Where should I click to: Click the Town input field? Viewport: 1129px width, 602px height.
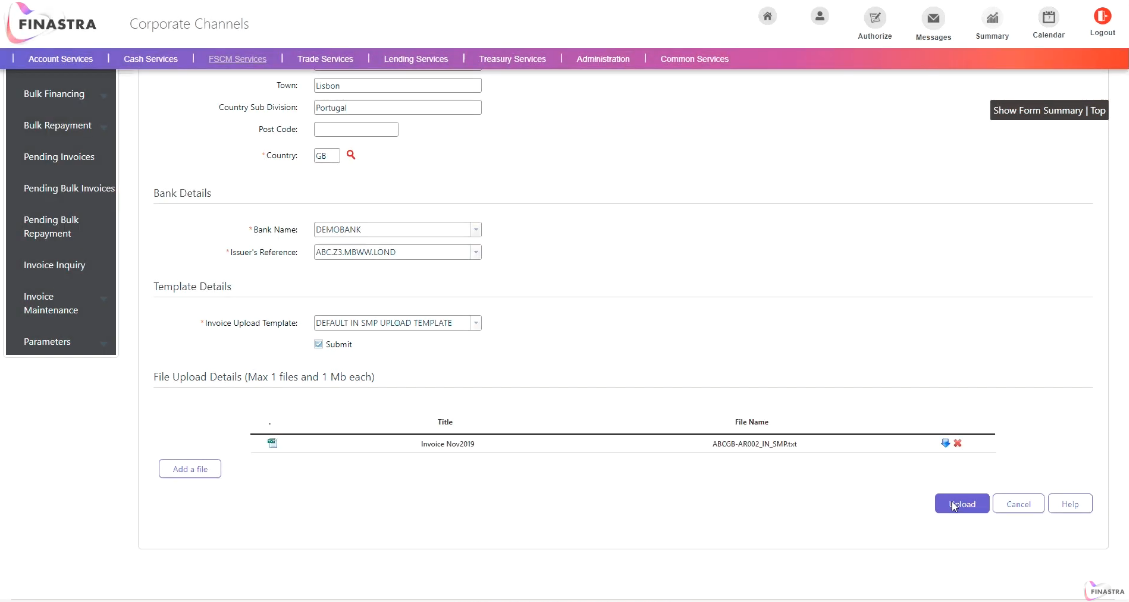point(397,86)
